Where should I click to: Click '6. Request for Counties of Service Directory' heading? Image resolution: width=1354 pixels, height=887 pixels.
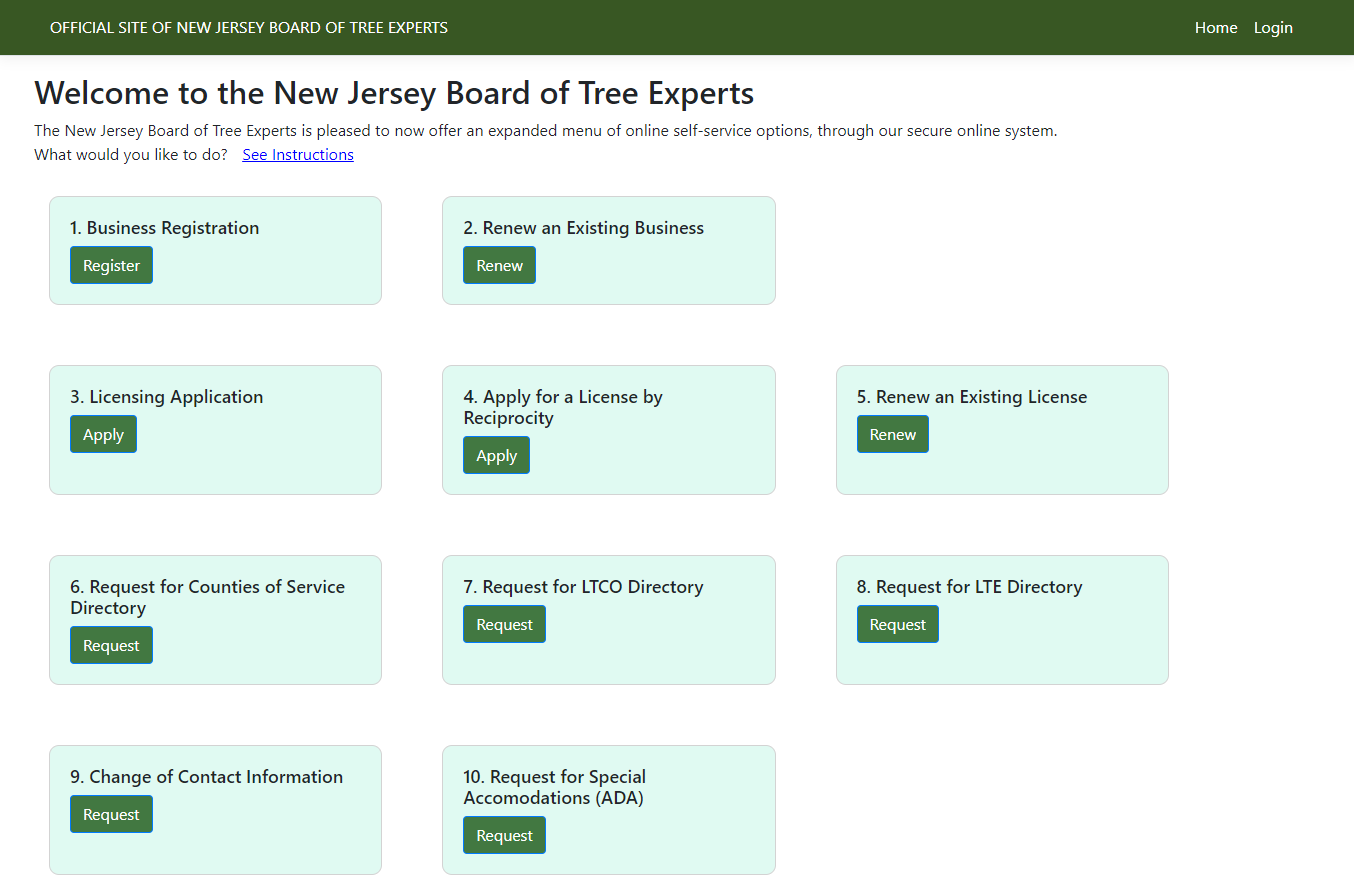point(208,597)
